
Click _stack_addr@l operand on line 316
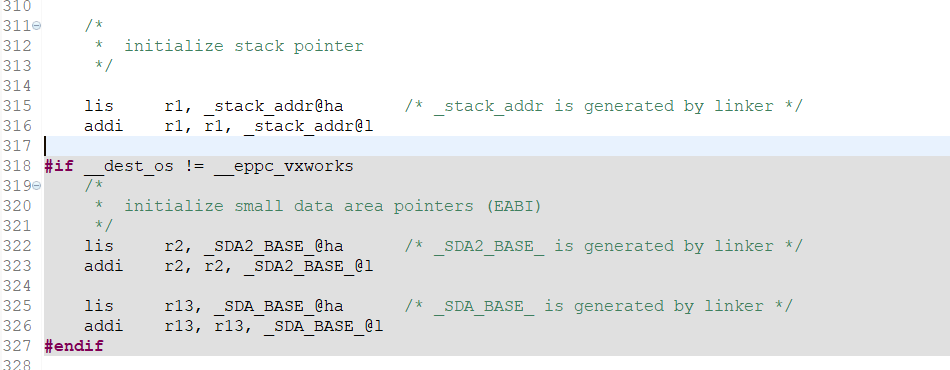pos(308,126)
